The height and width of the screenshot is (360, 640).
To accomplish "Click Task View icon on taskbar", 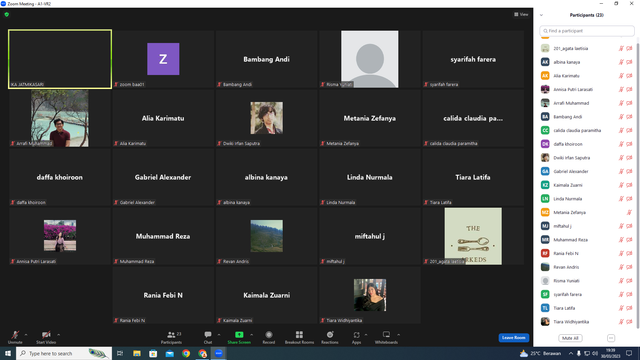I will point(120,353).
